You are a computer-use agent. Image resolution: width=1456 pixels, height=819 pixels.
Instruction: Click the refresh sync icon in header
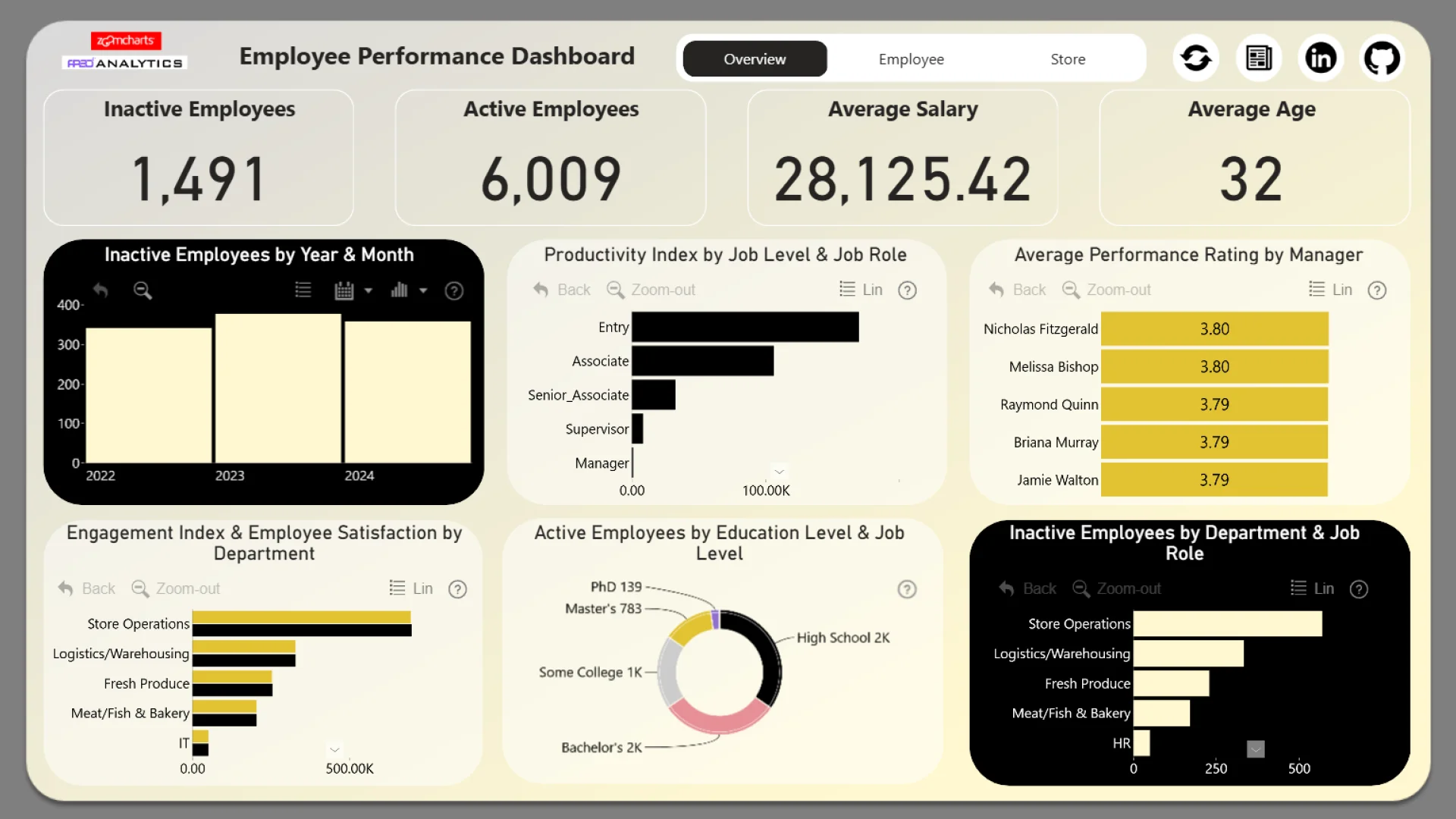(x=1196, y=58)
